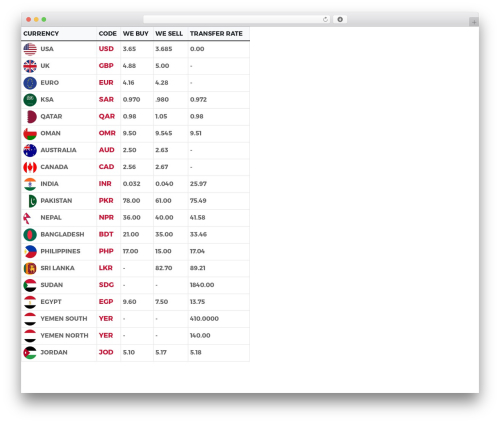Click the Canada flag icon
This screenshot has width=500, height=423.
point(30,167)
